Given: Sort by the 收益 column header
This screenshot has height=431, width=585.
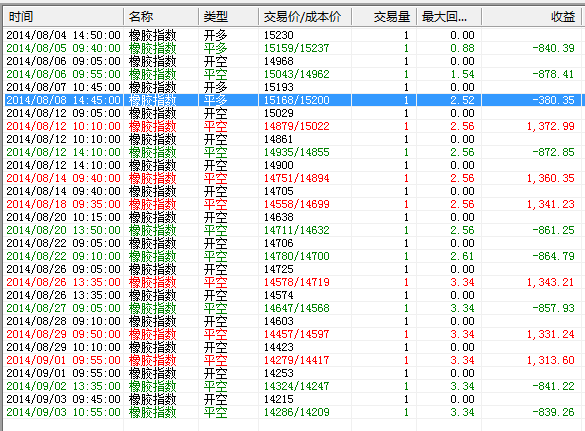Looking at the screenshot, I should click(531, 17).
